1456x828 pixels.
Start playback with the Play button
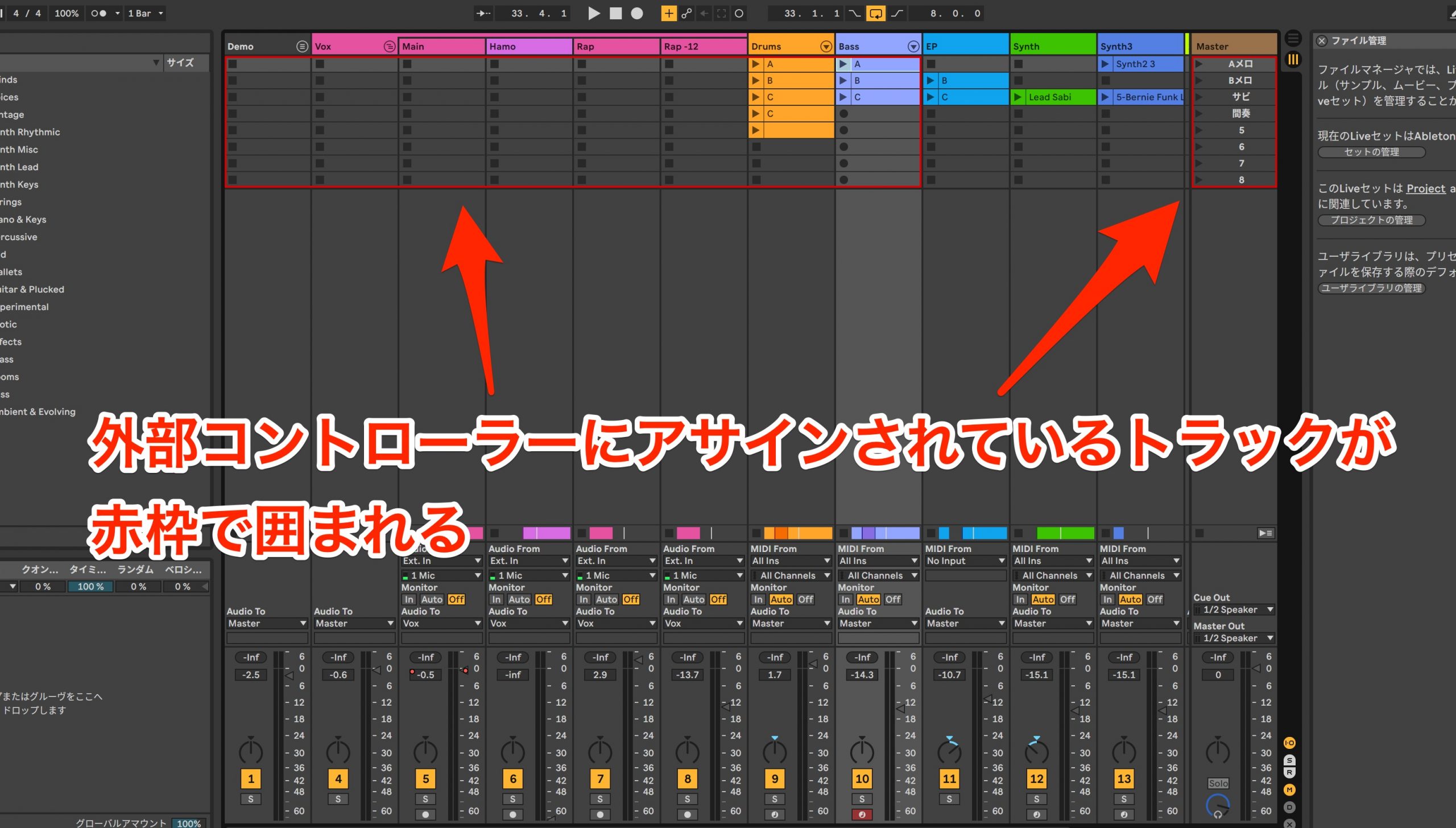tap(594, 13)
